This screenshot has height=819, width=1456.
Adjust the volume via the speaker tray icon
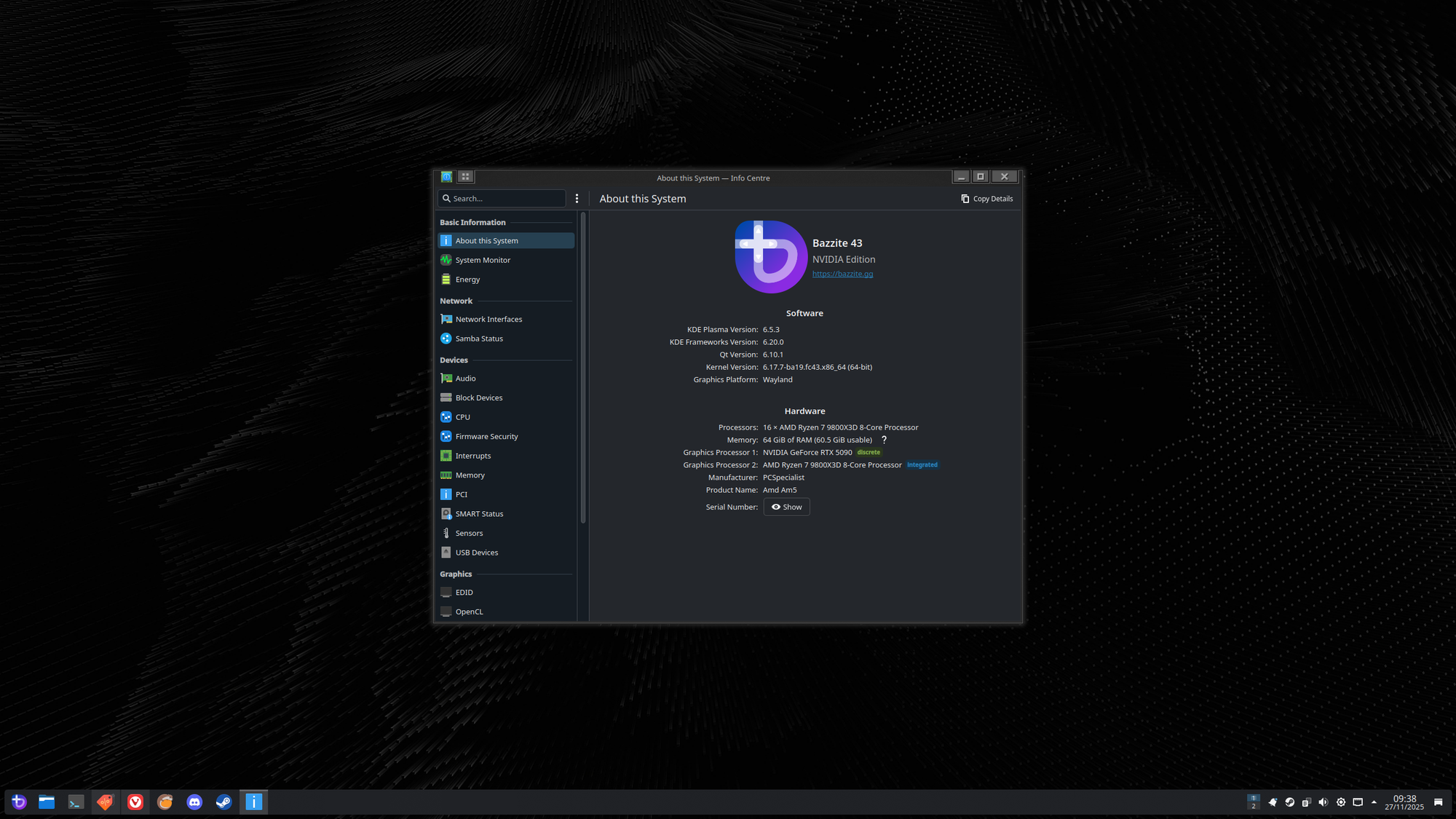(x=1323, y=802)
